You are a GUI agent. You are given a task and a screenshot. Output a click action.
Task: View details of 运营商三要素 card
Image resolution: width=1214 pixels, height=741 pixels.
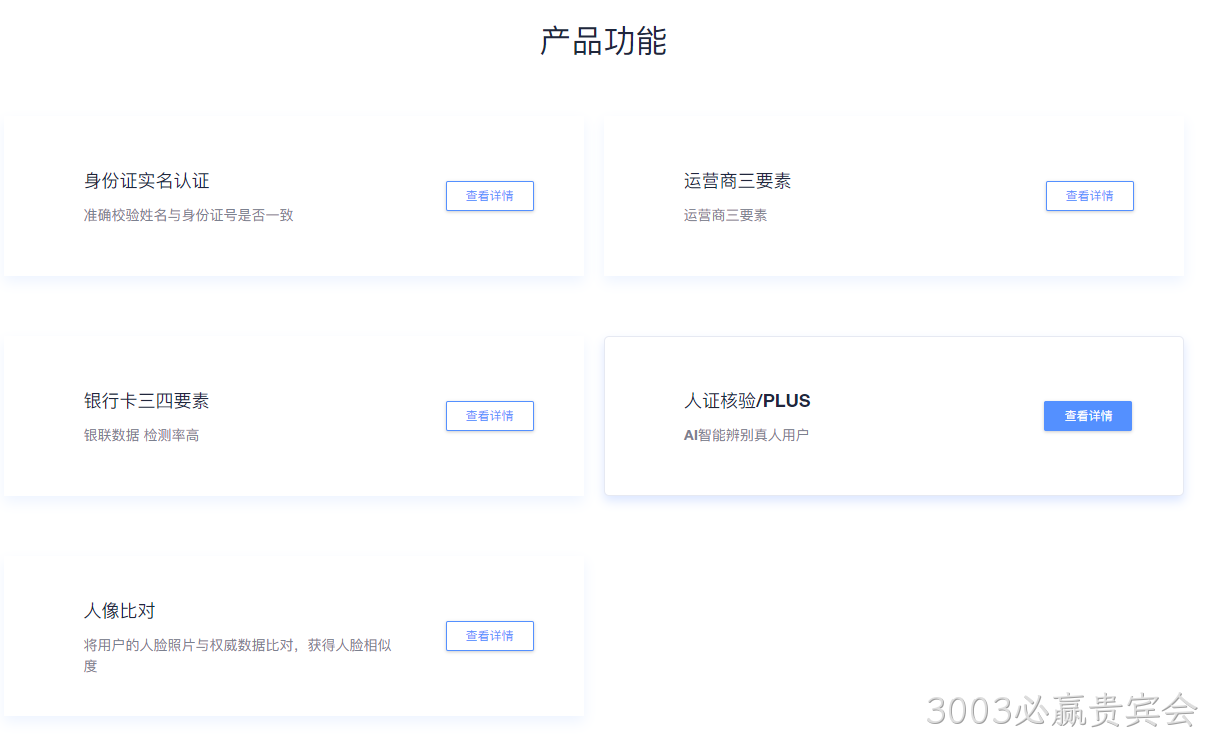(1090, 196)
